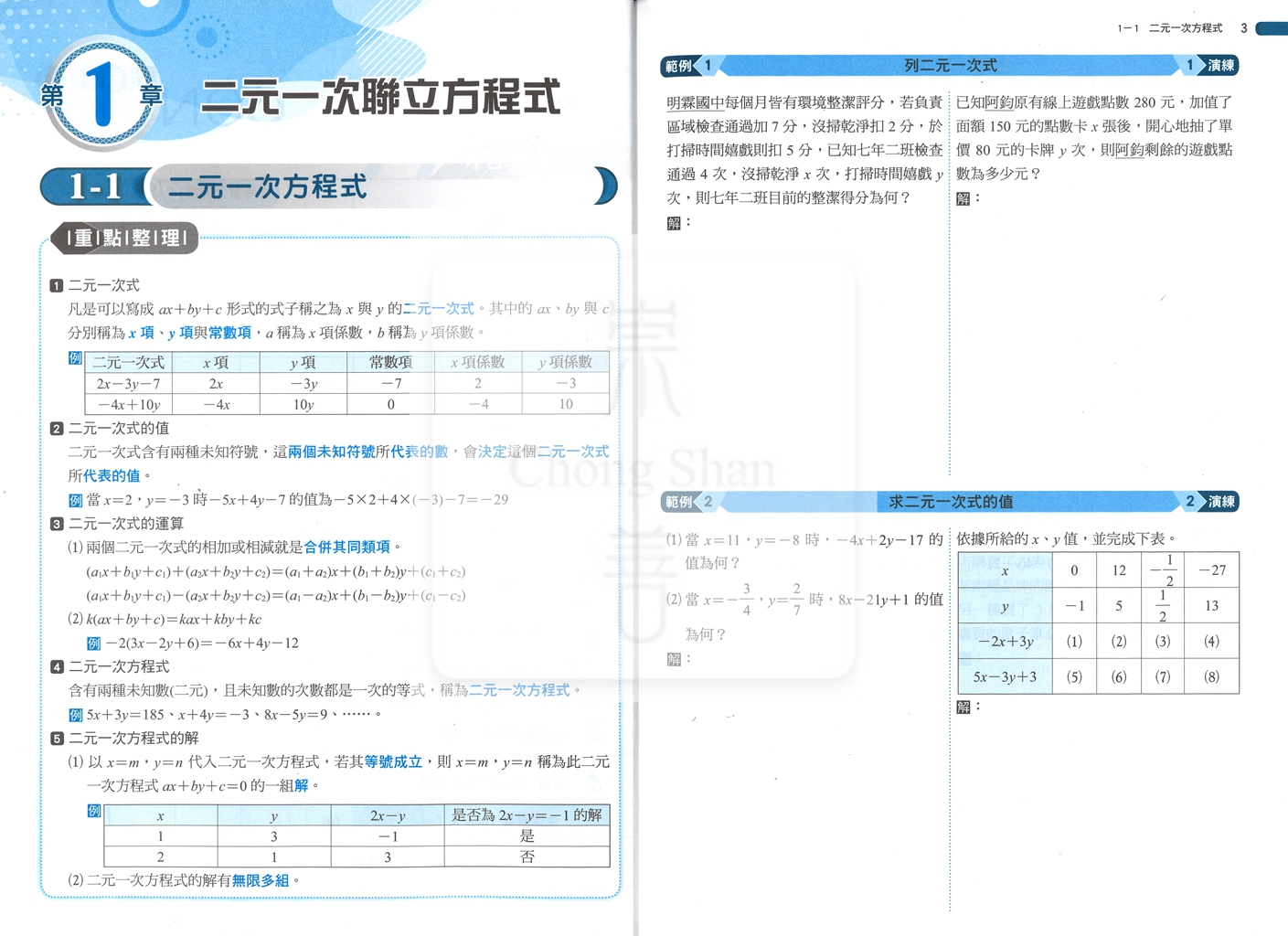This screenshot has width=1288, height=936.
Task: Click the blue term 合併其同類項
Action: click(x=346, y=547)
